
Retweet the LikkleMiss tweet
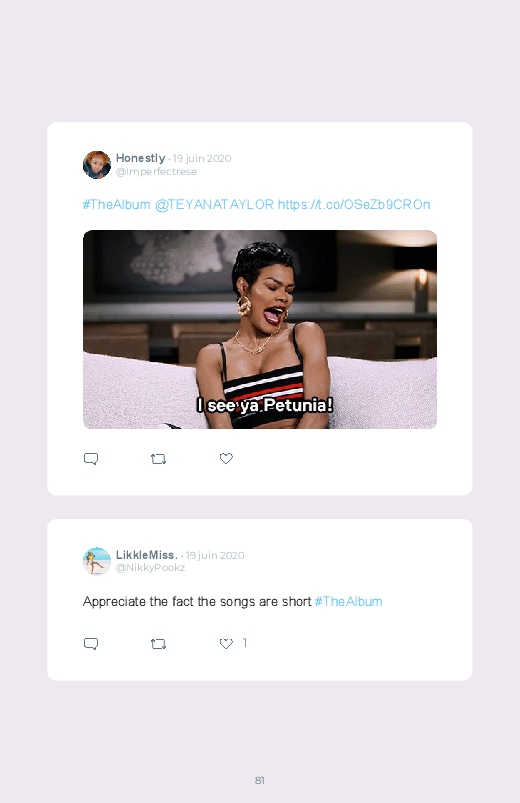pyautogui.click(x=158, y=644)
